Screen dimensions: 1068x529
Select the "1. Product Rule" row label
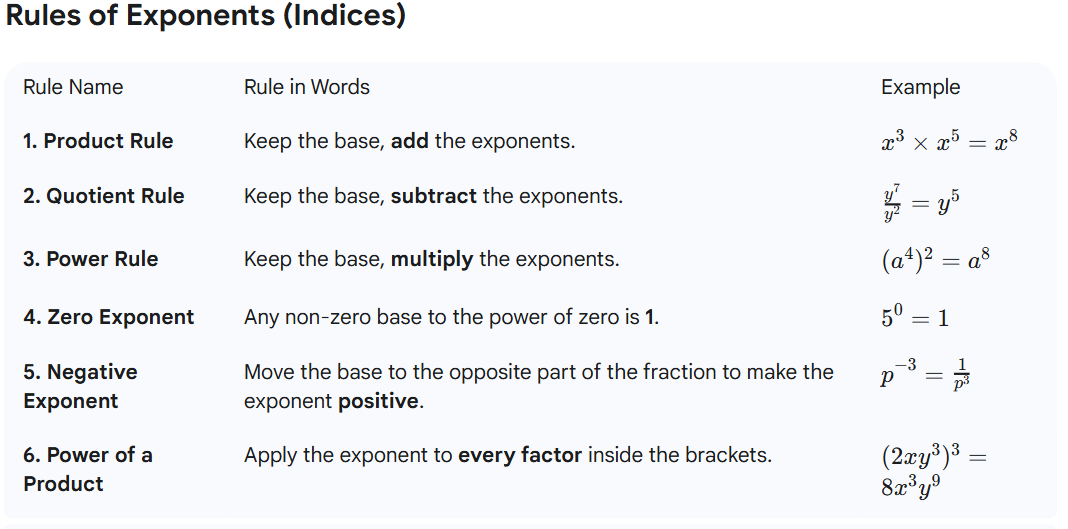click(98, 141)
